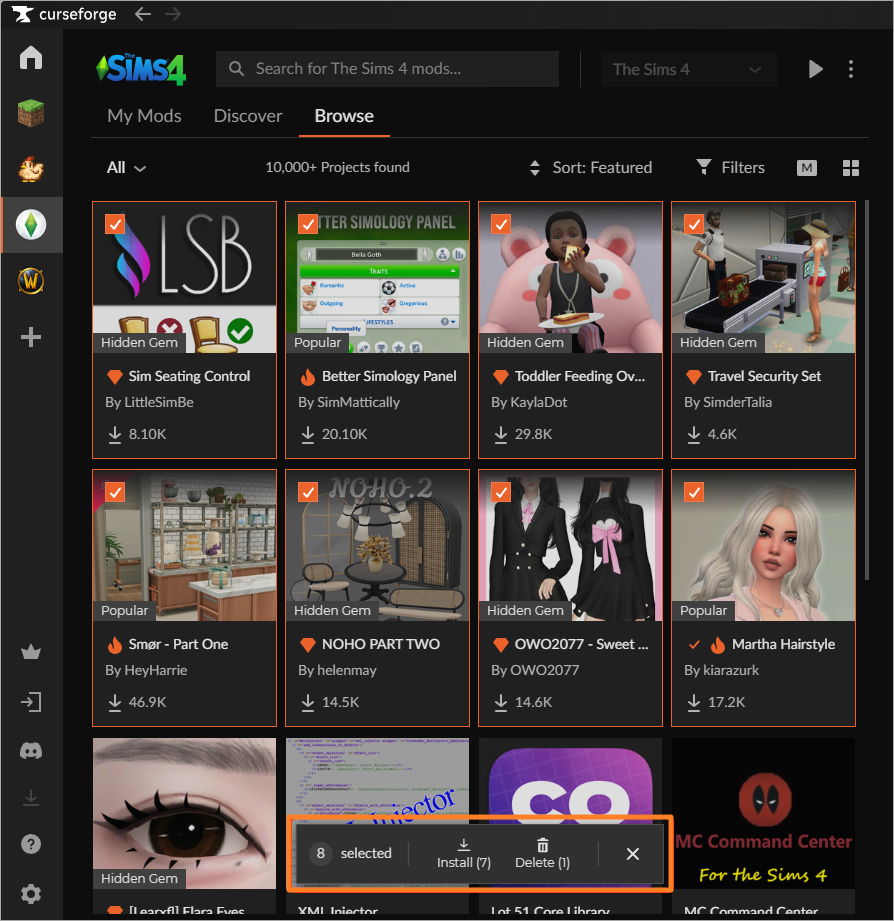Uncheck Sim Seating Control checkbox

point(115,224)
